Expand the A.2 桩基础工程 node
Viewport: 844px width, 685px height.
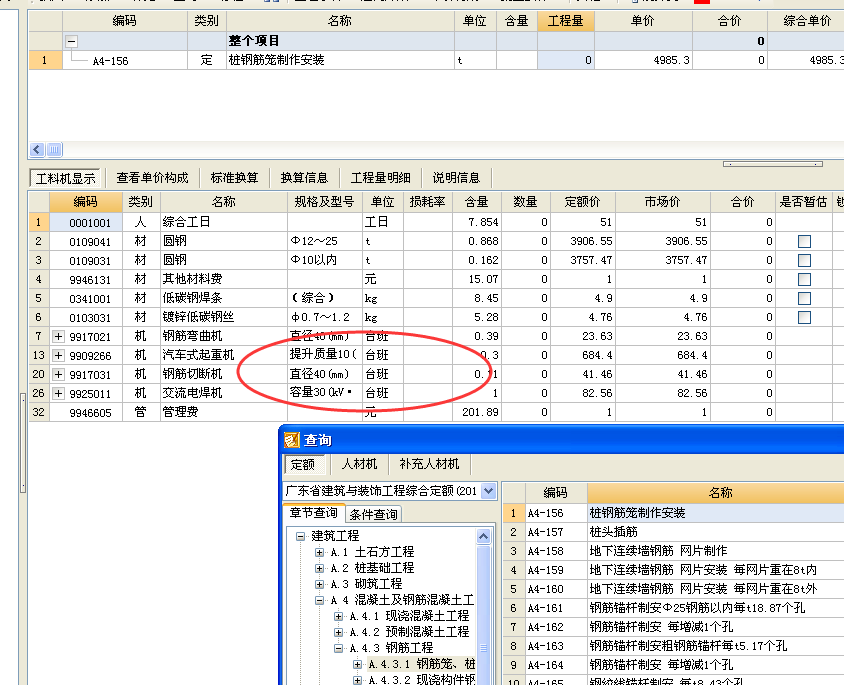[319, 568]
